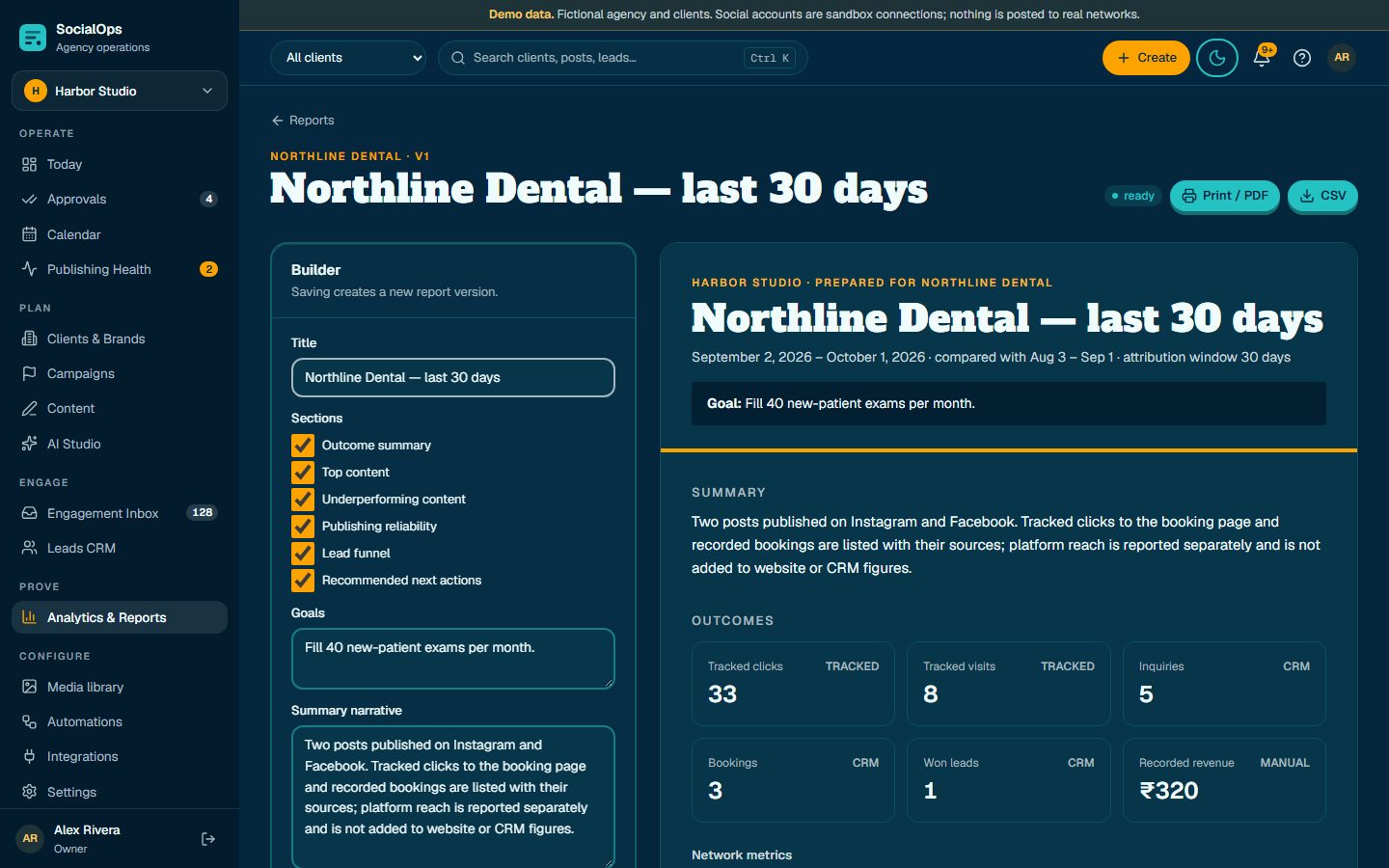Open Analytics & Reports menu item

click(x=120, y=617)
